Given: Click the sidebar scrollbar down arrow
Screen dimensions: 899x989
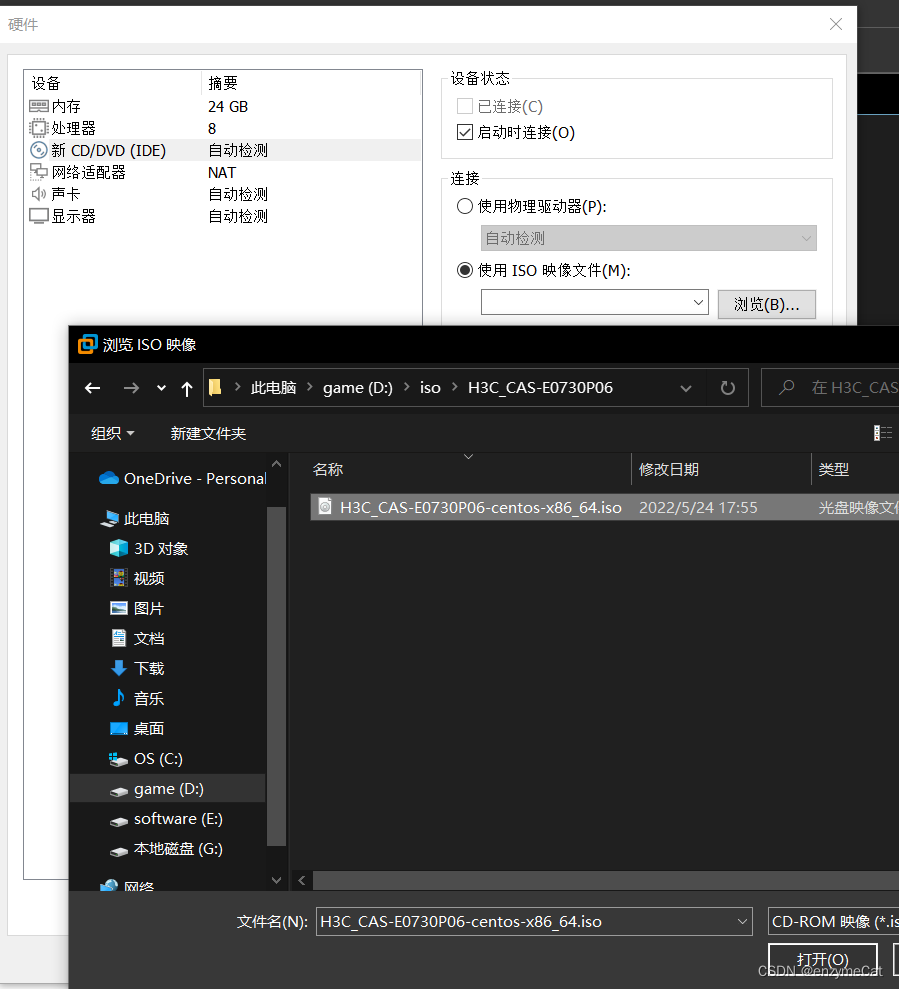Looking at the screenshot, I should pyautogui.click(x=276, y=880).
